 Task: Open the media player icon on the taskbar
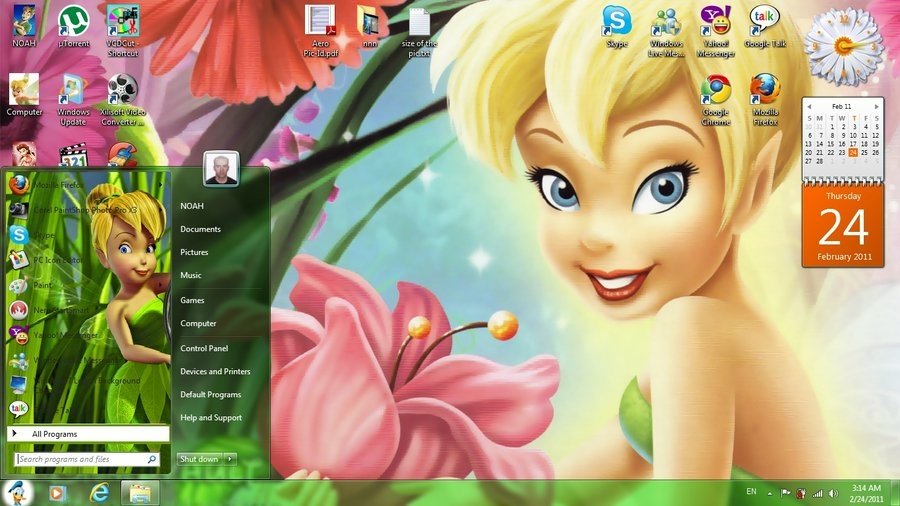click(57, 493)
